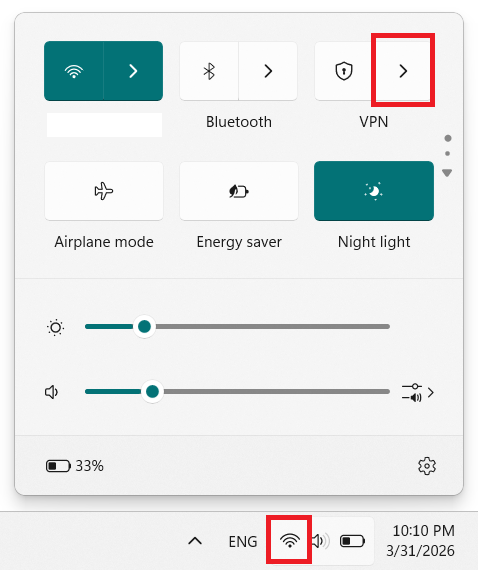Show hidden tray icons caret
Screen dimensions: 478x570
[195, 541]
